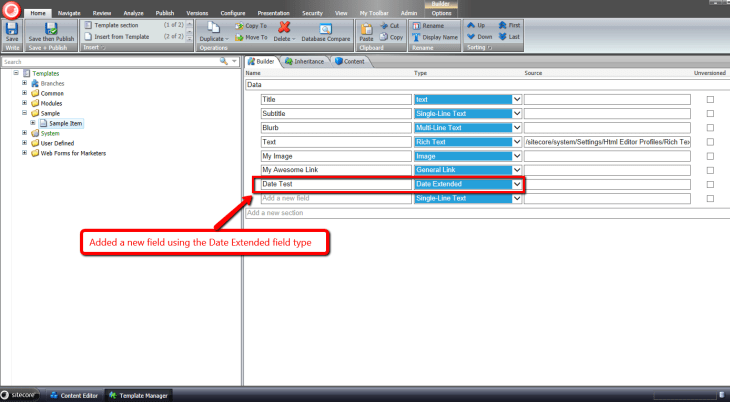The width and height of the screenshot is (730, 402).
Task: Open type dropdown for Blurb field
Action: click(517, 128)
